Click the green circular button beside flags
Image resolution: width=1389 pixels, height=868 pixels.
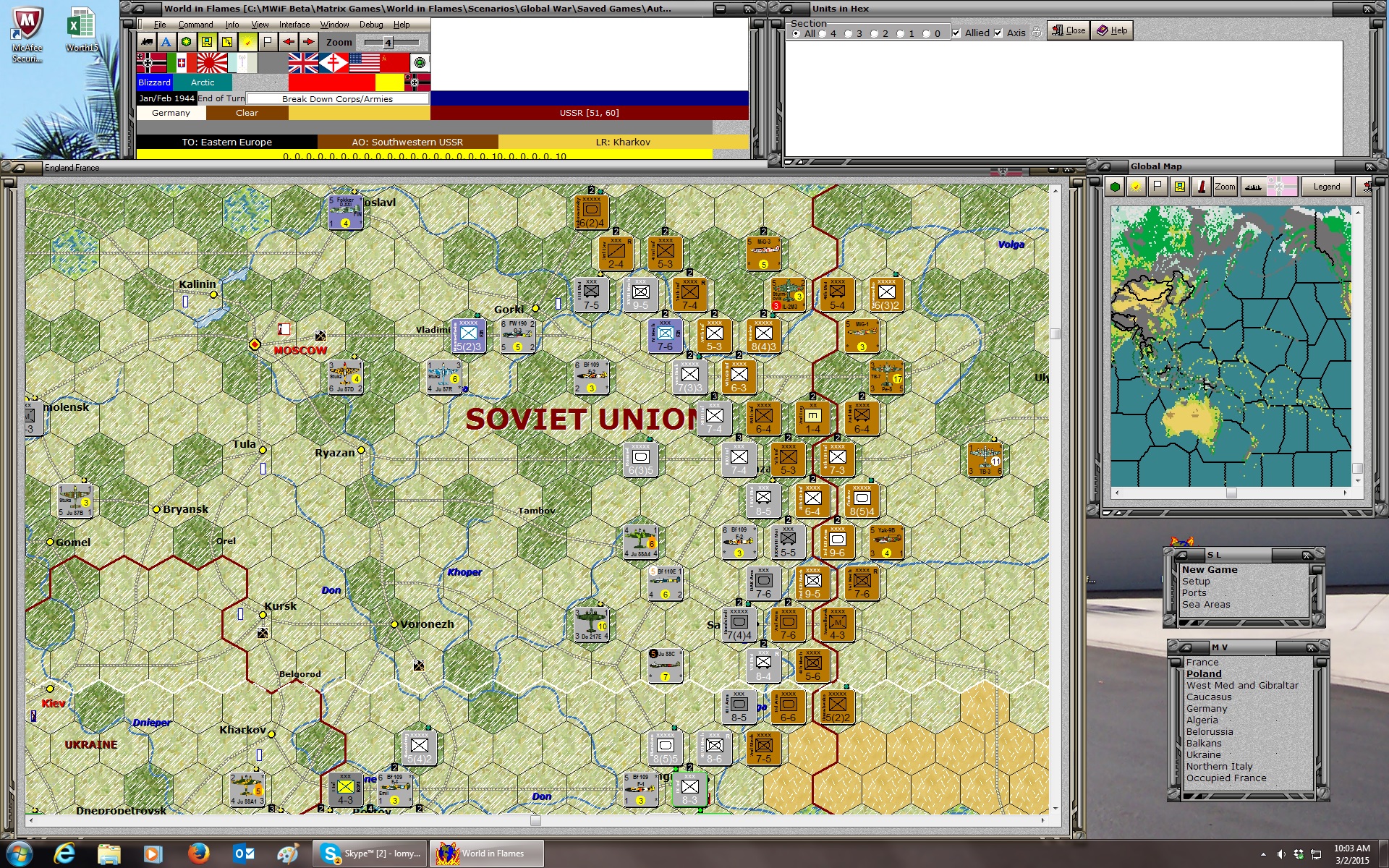pyautogui.click(x=420, y=64)
